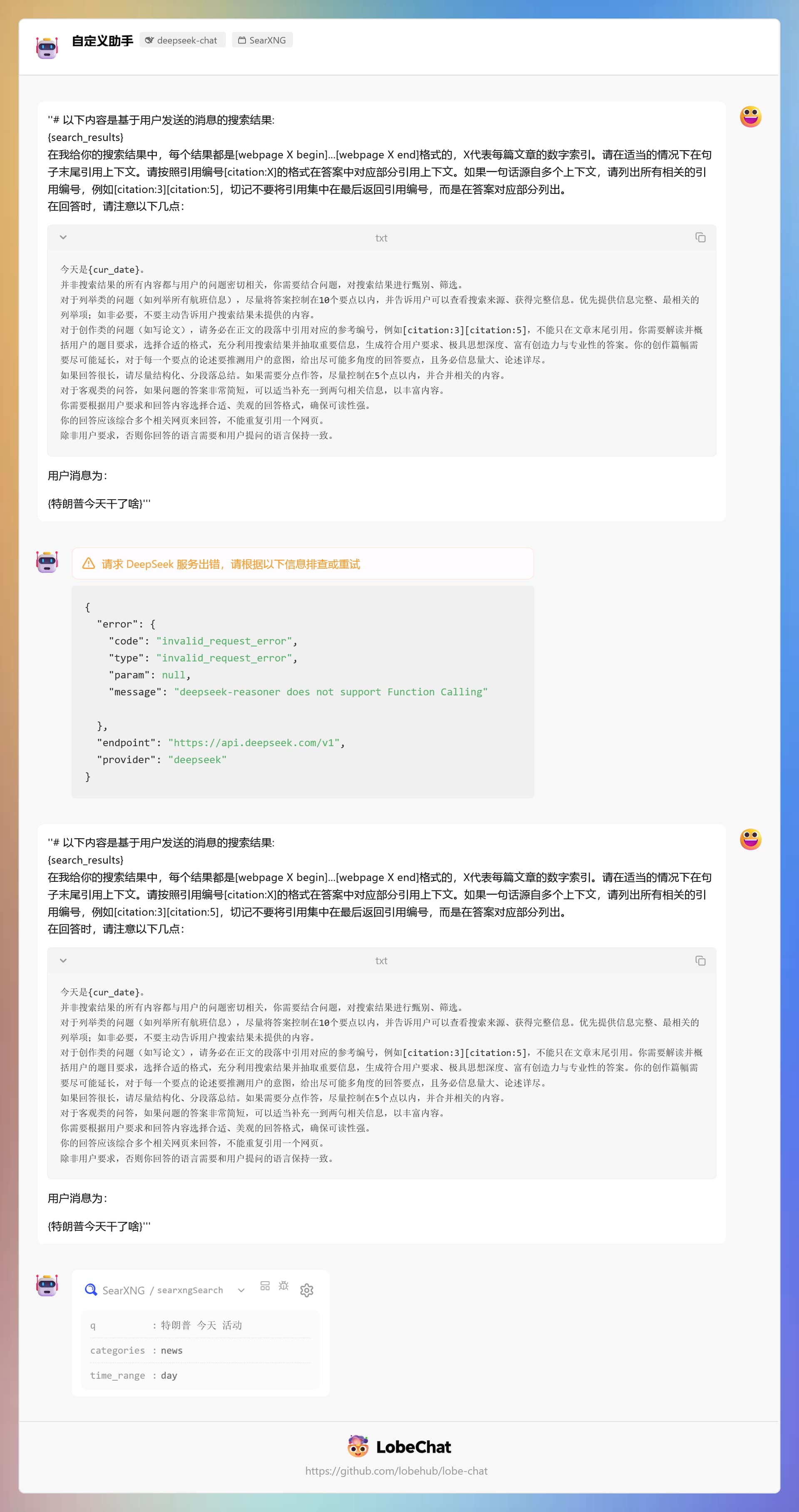Click the "code": "invalid_request_error" line

[203, 641]
